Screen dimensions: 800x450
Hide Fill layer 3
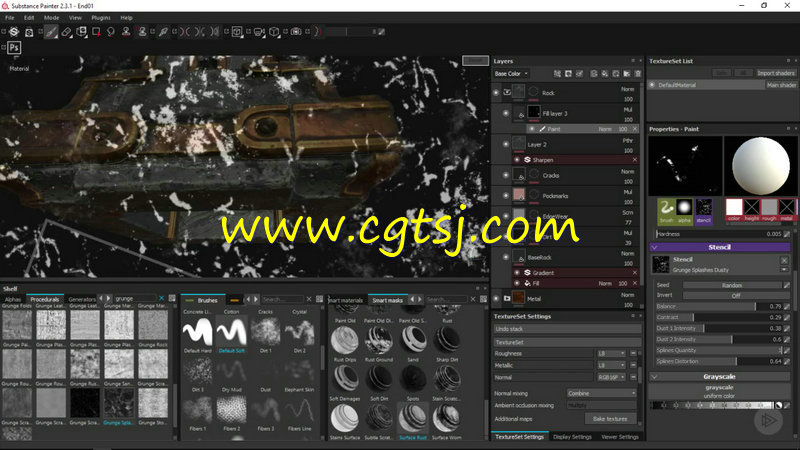(x=506, y=113)
